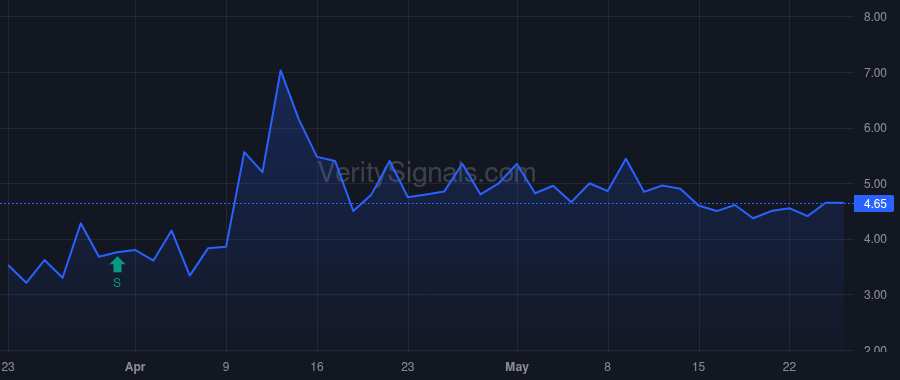
Task: Click the 6.00 price axis label
Action: pyautogui.click(x=875, y=128)
